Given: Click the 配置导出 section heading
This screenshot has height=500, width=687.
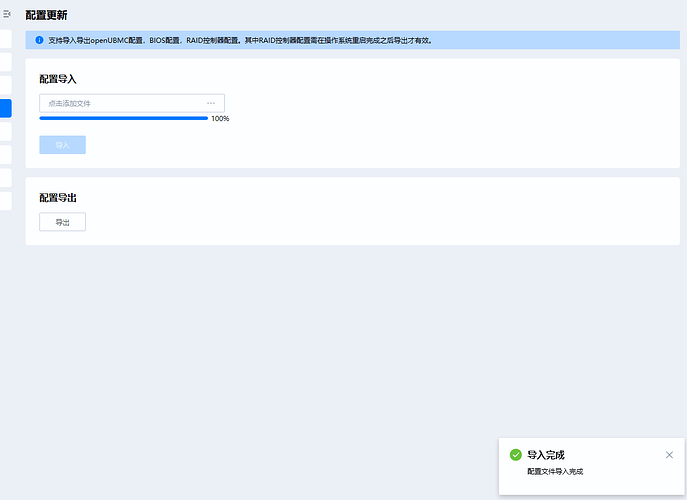Looking at the screenshot, I should pos(58,198).
